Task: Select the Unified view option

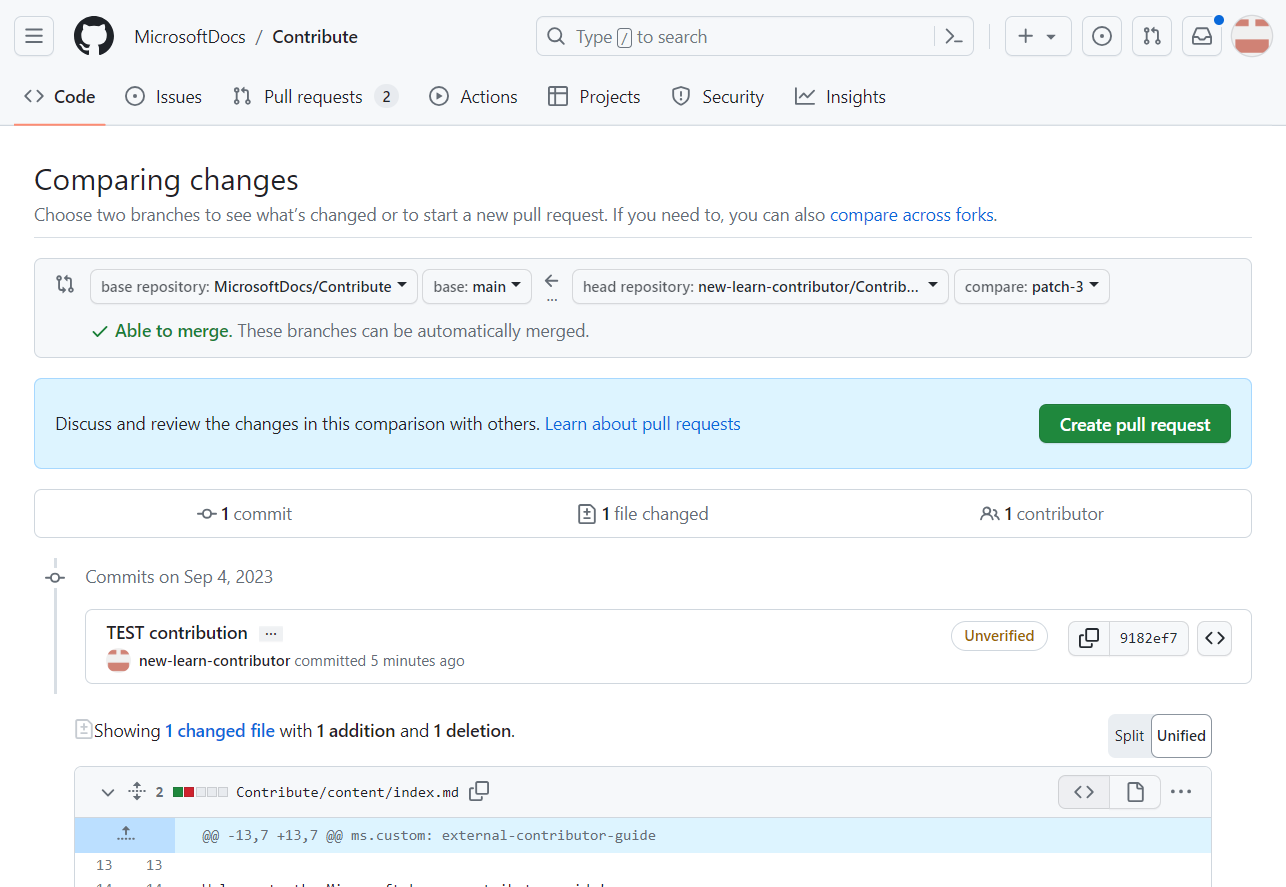Action: pyautogui.click(x=1181, y=735)
